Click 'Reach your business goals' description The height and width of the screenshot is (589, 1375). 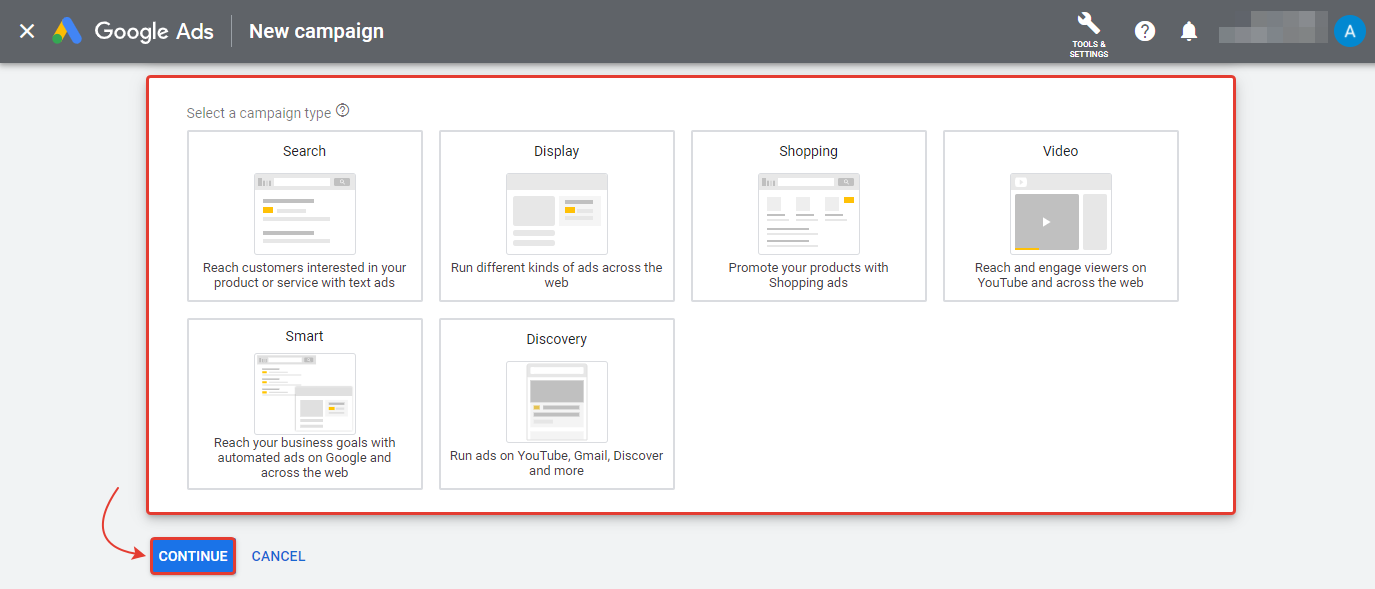305,457
